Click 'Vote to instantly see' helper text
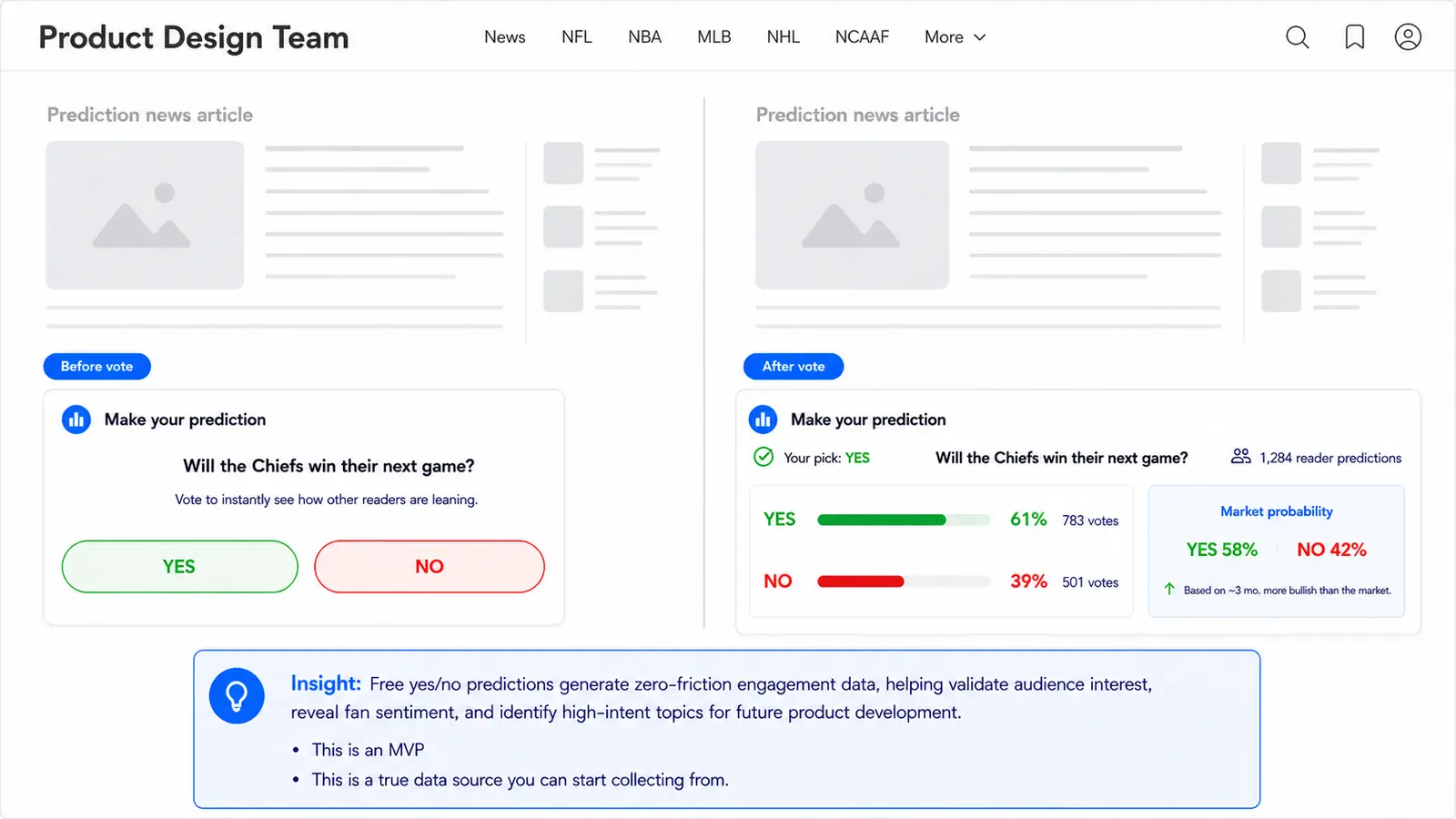1456x819 pixels. coord(326,500)
